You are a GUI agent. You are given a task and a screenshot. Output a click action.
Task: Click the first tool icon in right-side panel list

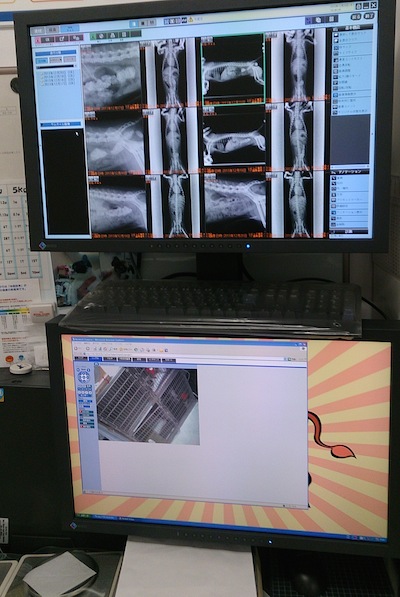click(336, 35)
